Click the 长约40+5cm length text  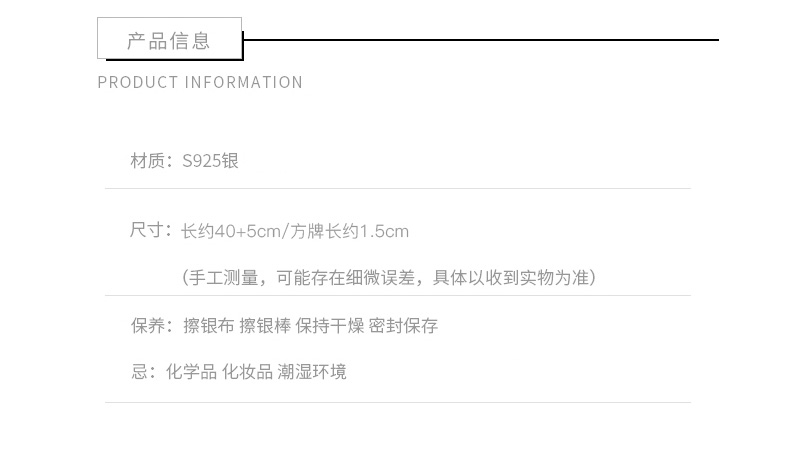point(230,232)
